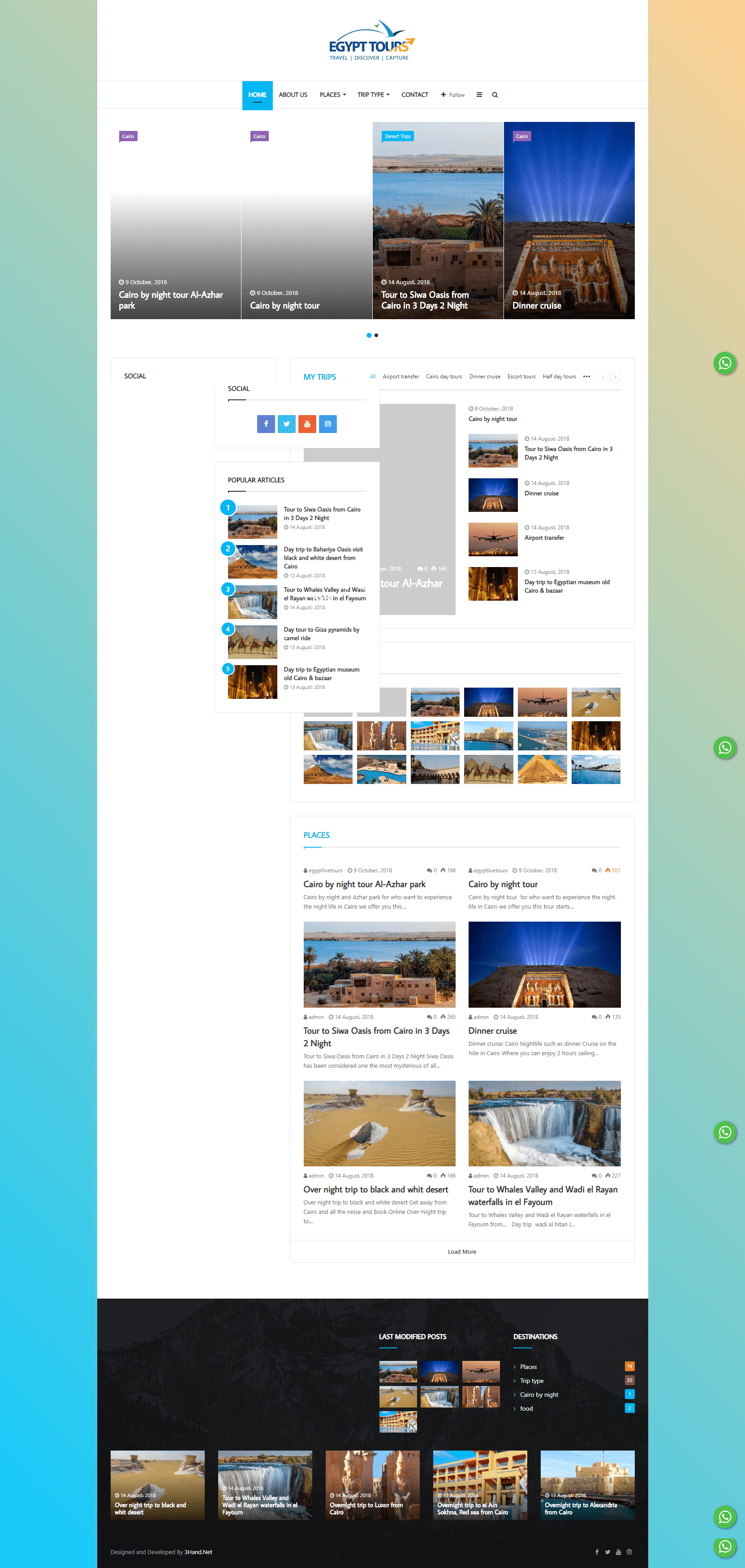Open footer card Overnight trip to el Ain Sokhna
The width and height of the screenshot is (745, 1568).
coord(480,1485)
